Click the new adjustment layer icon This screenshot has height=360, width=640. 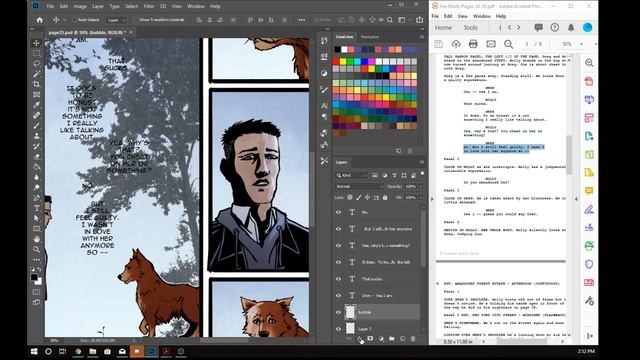[381, 339]
